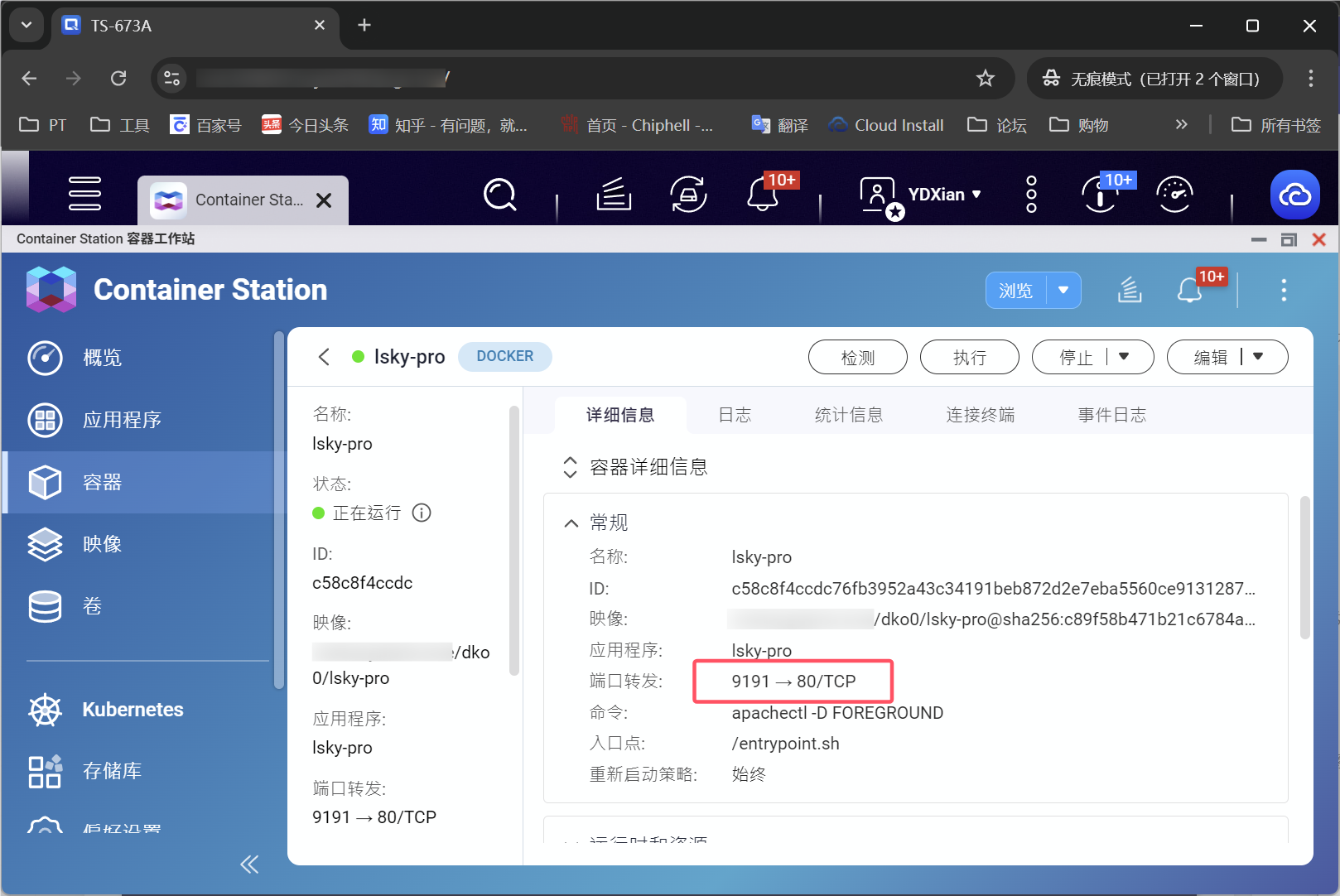Open the QTS three-circle more options icon
1340x896 pixels.
(1031, 194)
